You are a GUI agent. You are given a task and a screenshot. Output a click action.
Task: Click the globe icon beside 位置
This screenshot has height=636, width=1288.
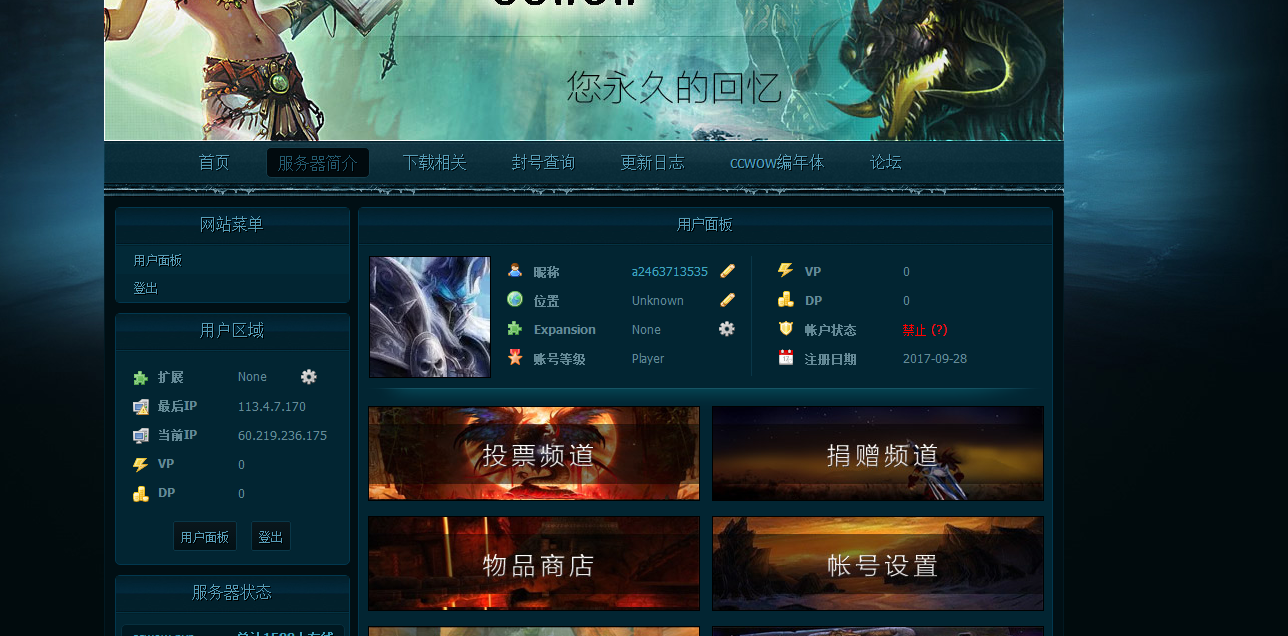(x=515, y=299)
